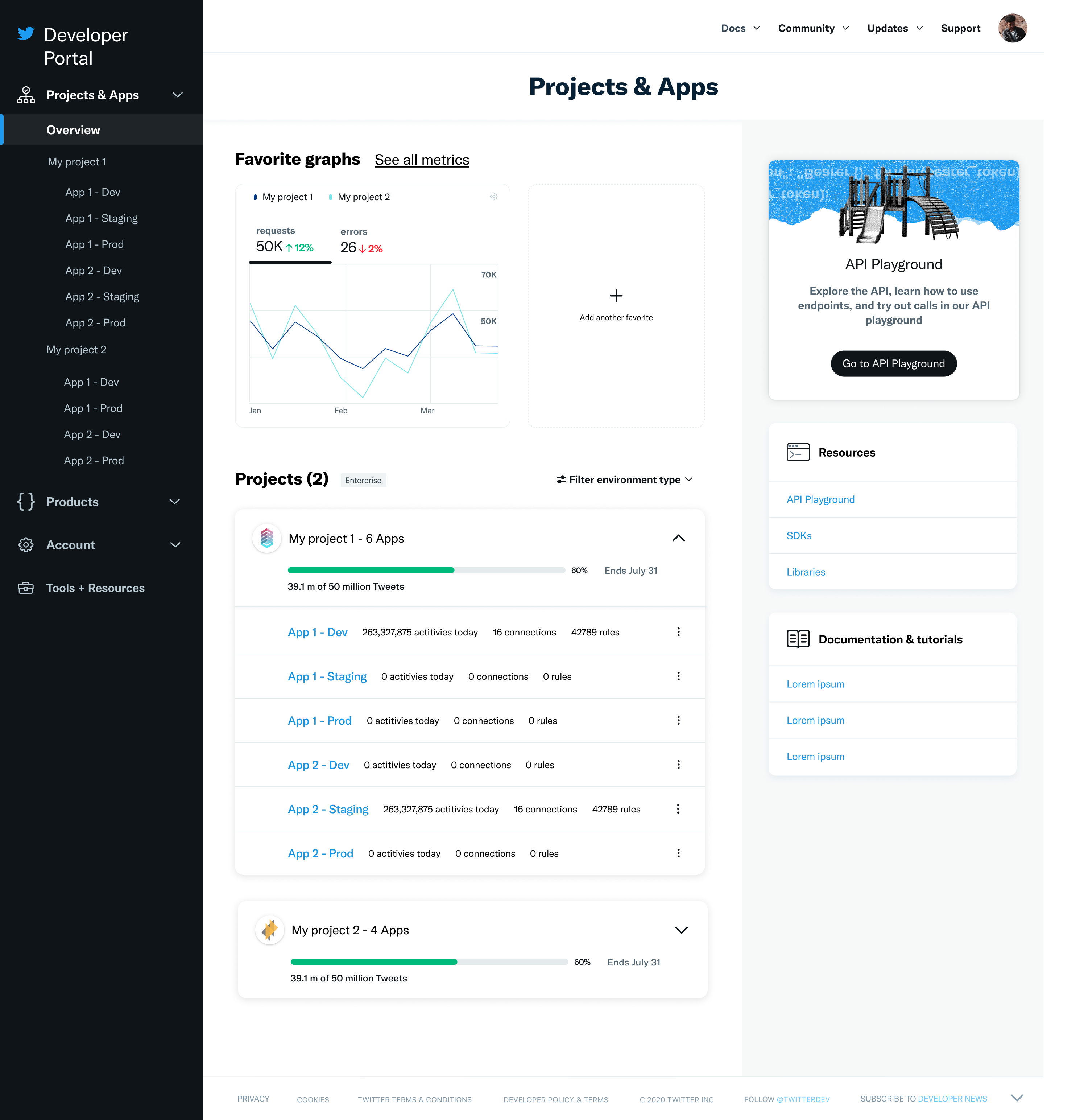Collapse the My project 1 card
The image size is (1084, 1120).
point(678,538)
